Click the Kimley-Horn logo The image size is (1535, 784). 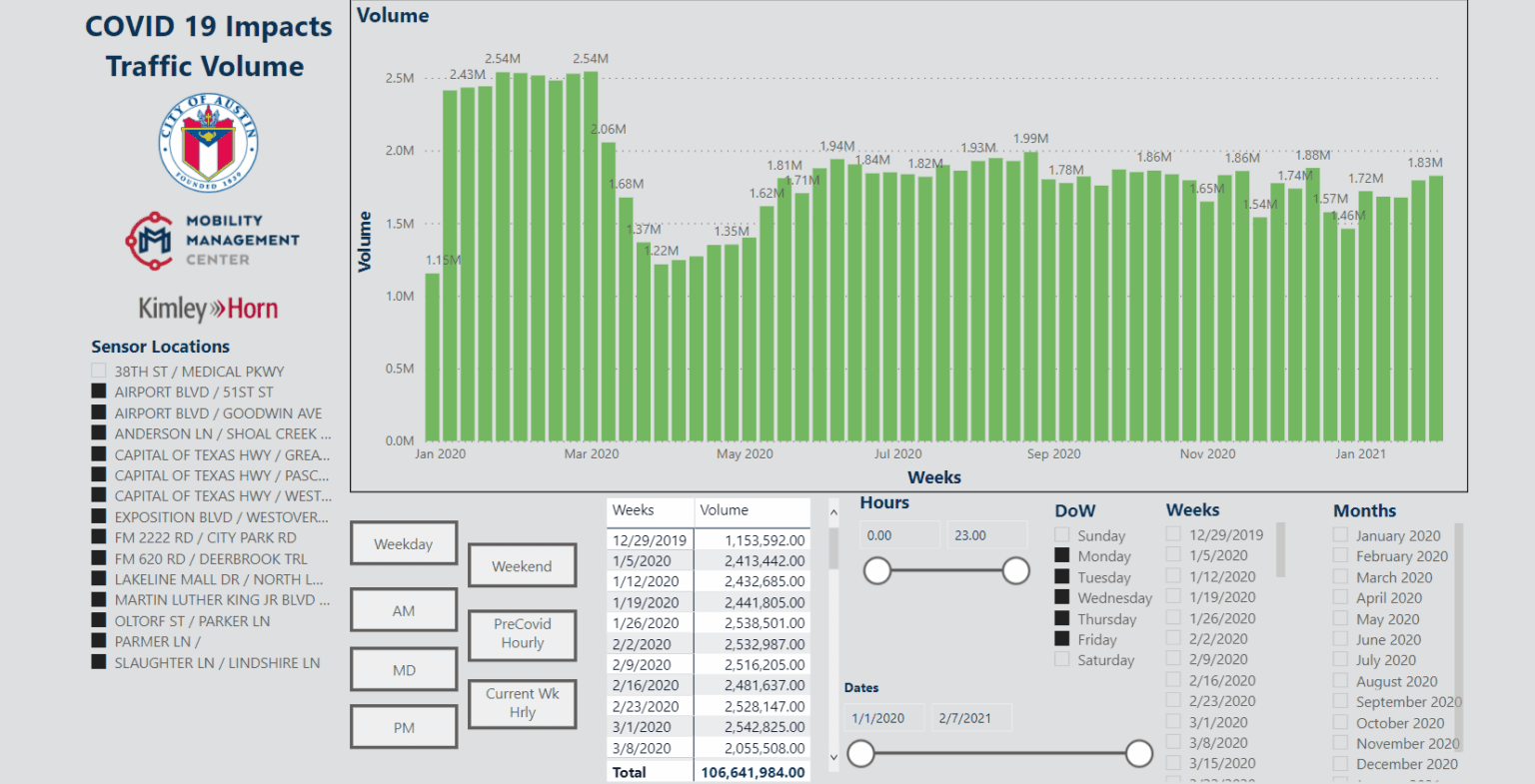[x=207, y=308]
